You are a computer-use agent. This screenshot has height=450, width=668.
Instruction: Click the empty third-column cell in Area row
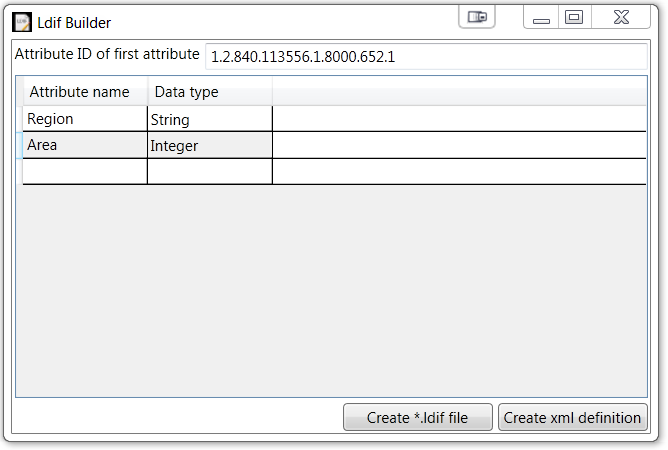pyautogui.click(x=459, y=145)
